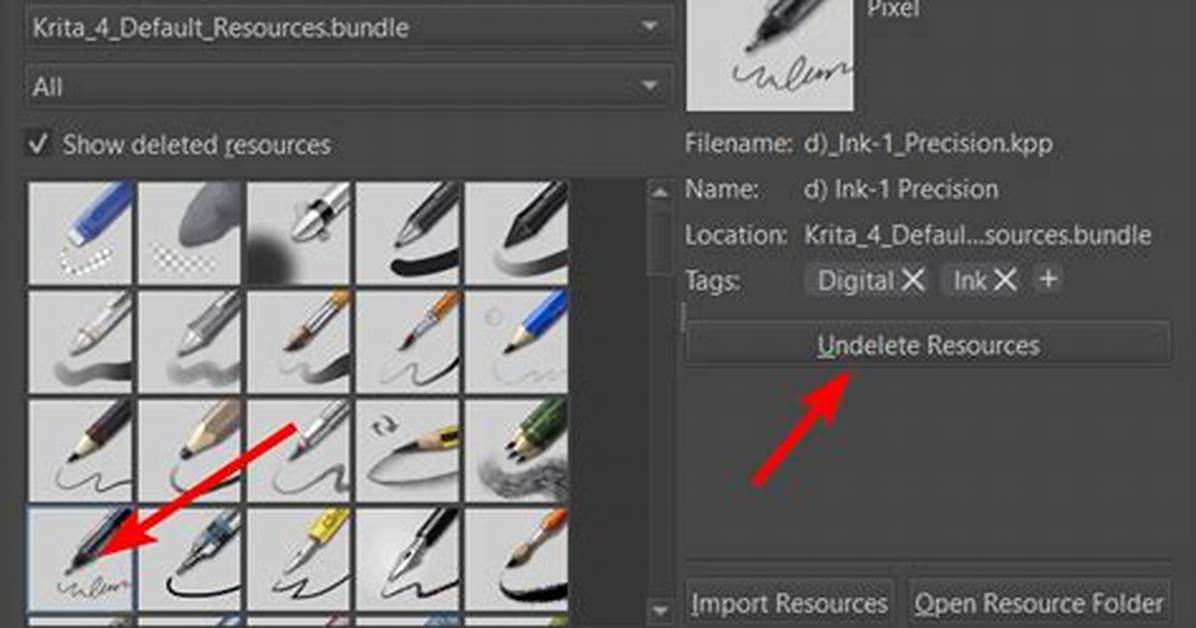Select the blue dotted eraser brush preset
The width and height of the screenshot is (1196, 628).
click(x=80, y=233)
